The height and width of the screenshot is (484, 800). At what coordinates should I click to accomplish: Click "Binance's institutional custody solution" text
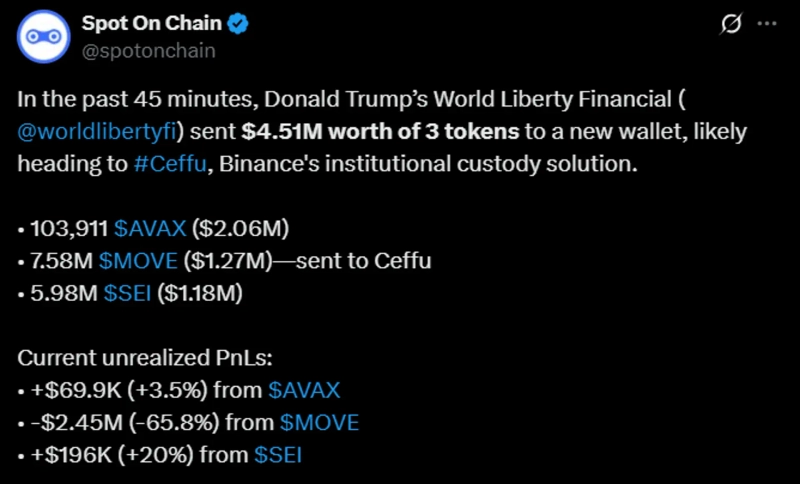tap(418, 164)
